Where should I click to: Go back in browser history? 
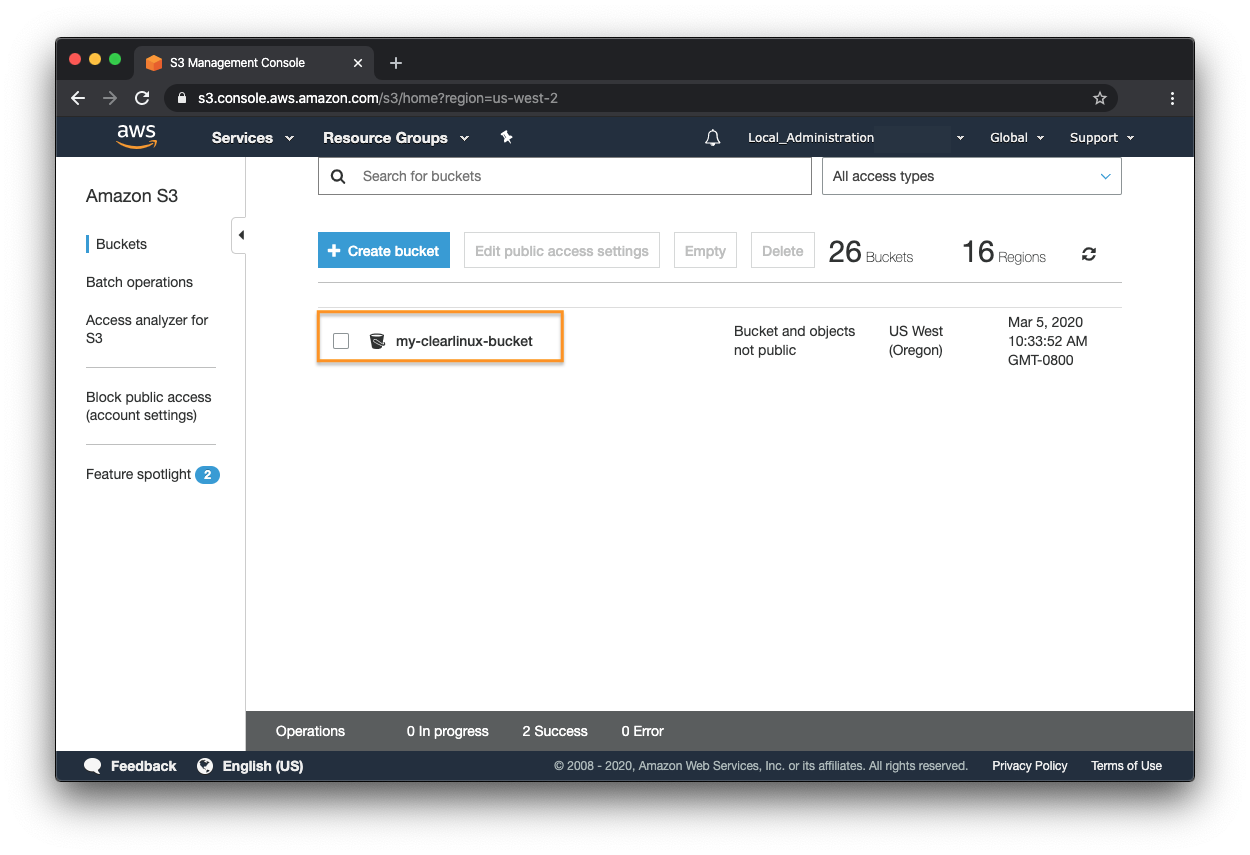pos(78,98)
